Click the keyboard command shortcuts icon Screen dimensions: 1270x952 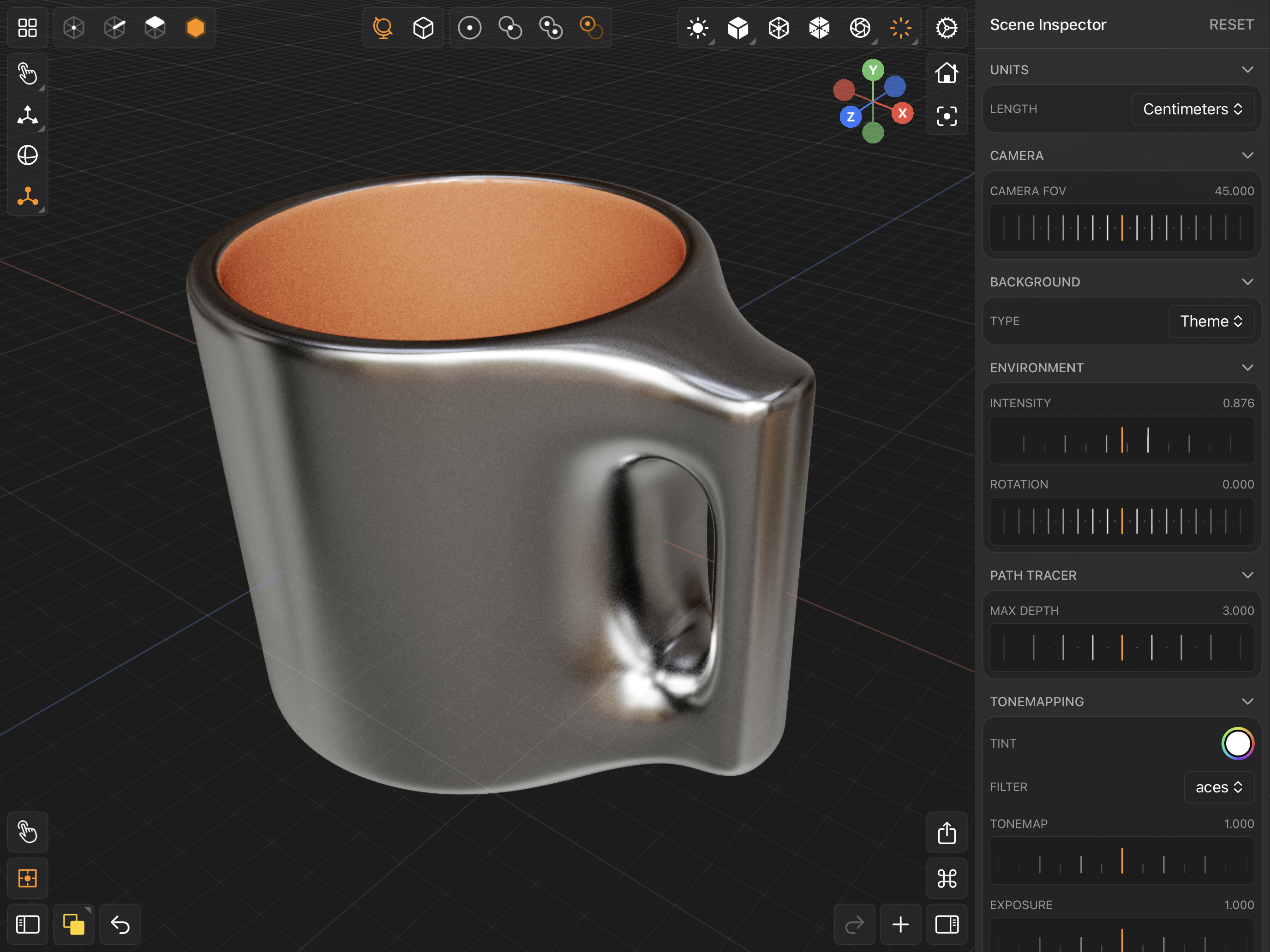click(946, 878)
